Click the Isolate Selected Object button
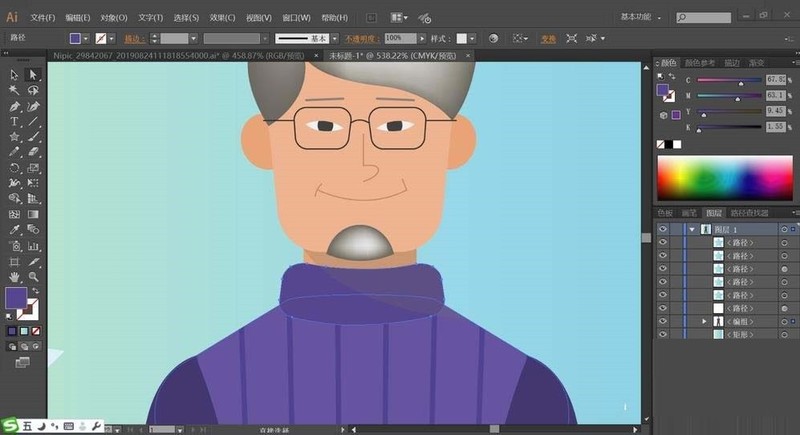The height and width of the screenshot is (435, 800). [x=571, y=38]
